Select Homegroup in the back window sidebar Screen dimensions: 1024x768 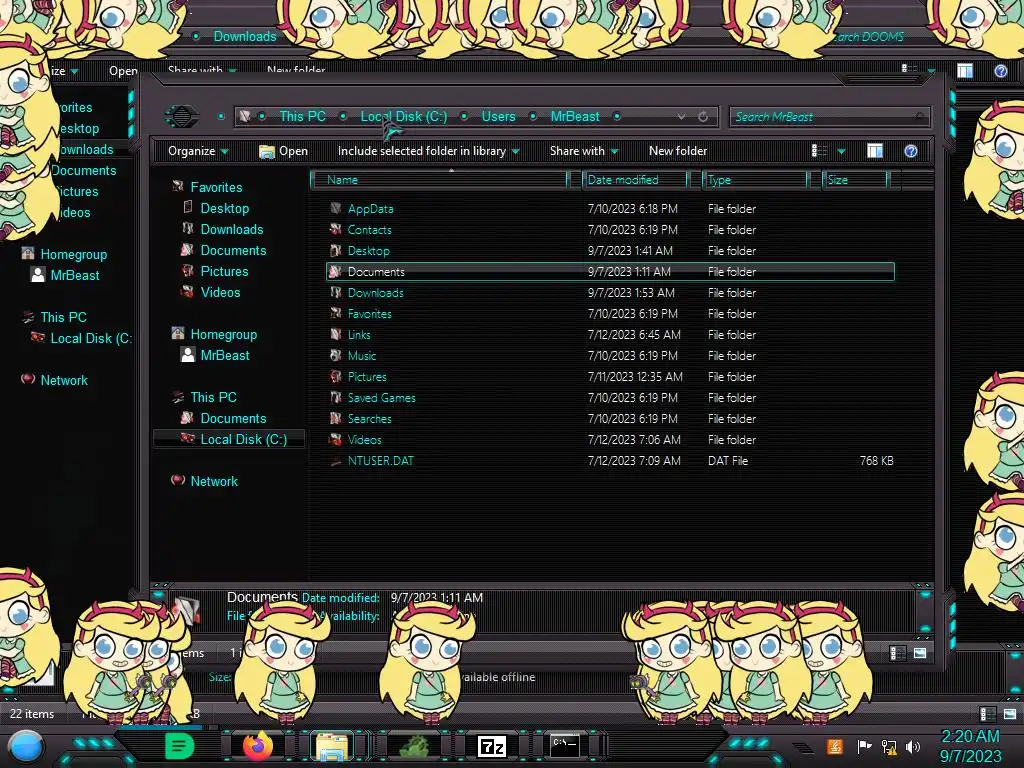pos(74,255)
